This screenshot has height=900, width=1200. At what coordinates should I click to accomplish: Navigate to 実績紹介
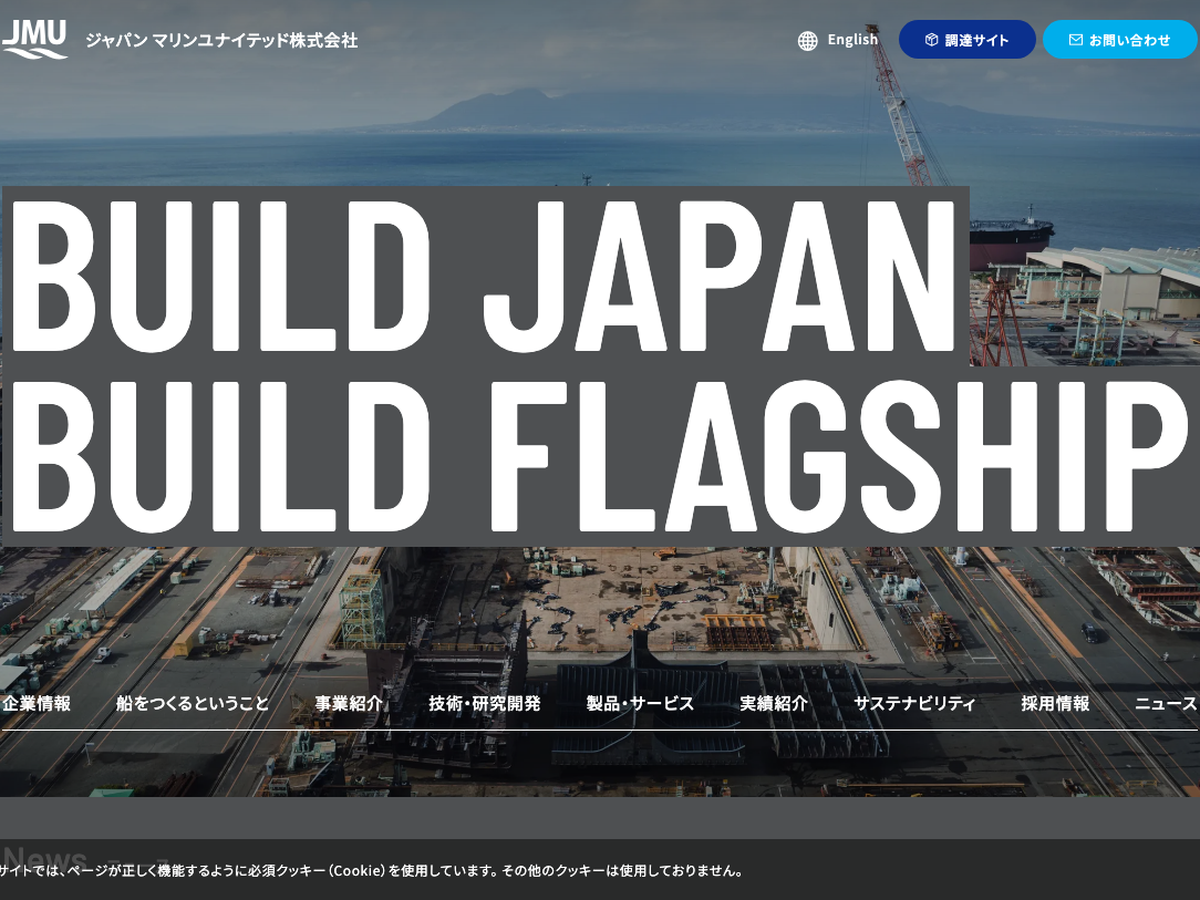(x=773, y=703)
